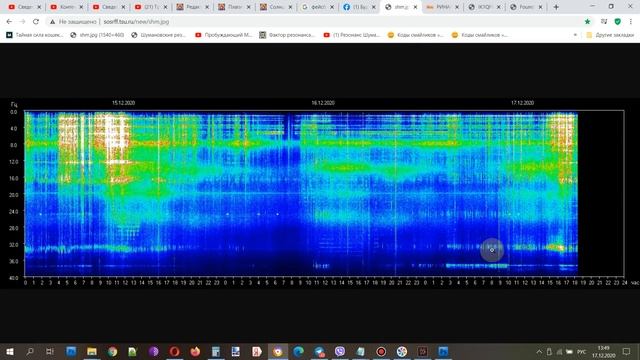Open 'Тайная сила кошек' bookmark
The image size is (640, 360).
[35, 35]
